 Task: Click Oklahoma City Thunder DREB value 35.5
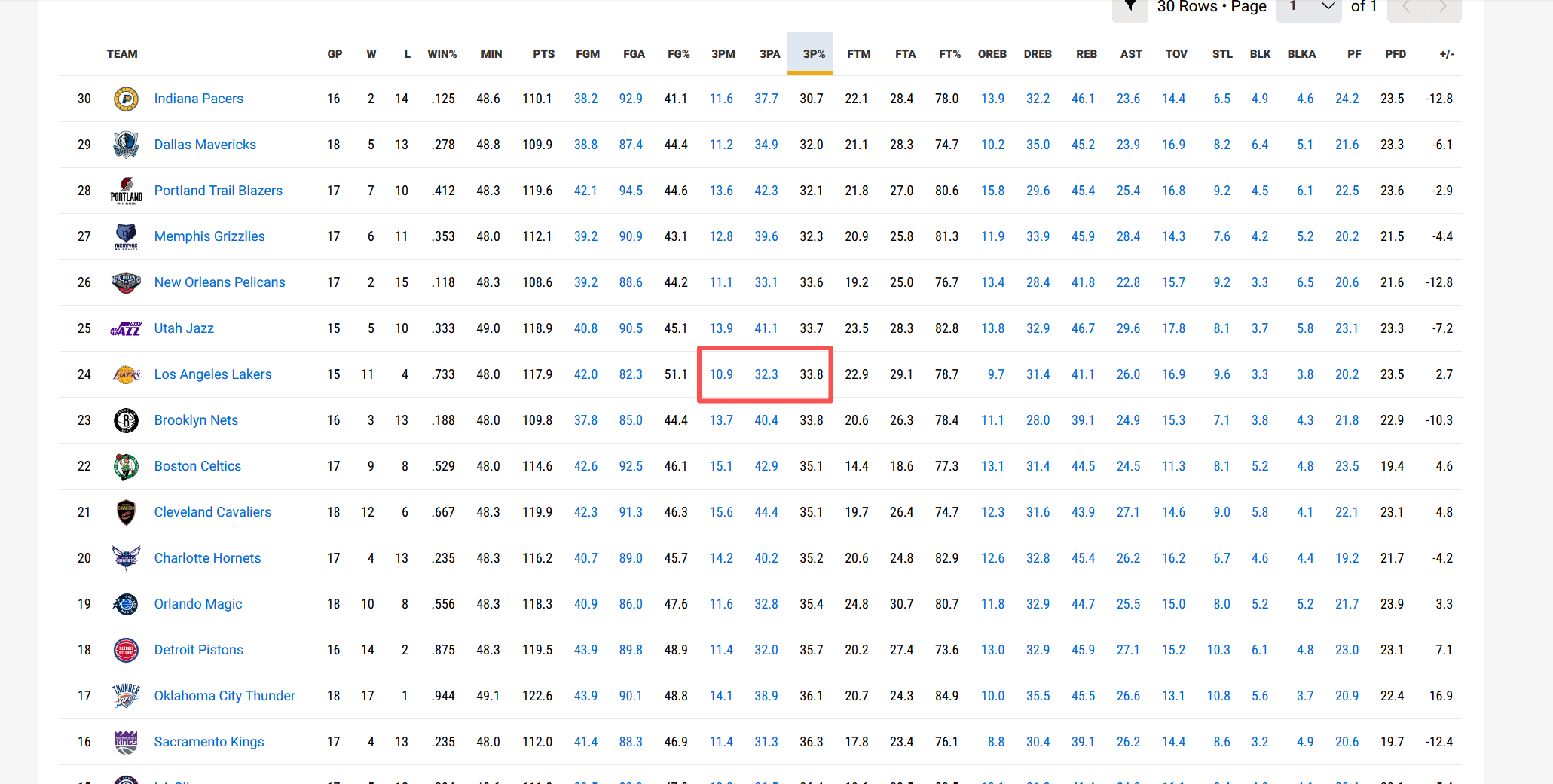tap(1038, 696)
